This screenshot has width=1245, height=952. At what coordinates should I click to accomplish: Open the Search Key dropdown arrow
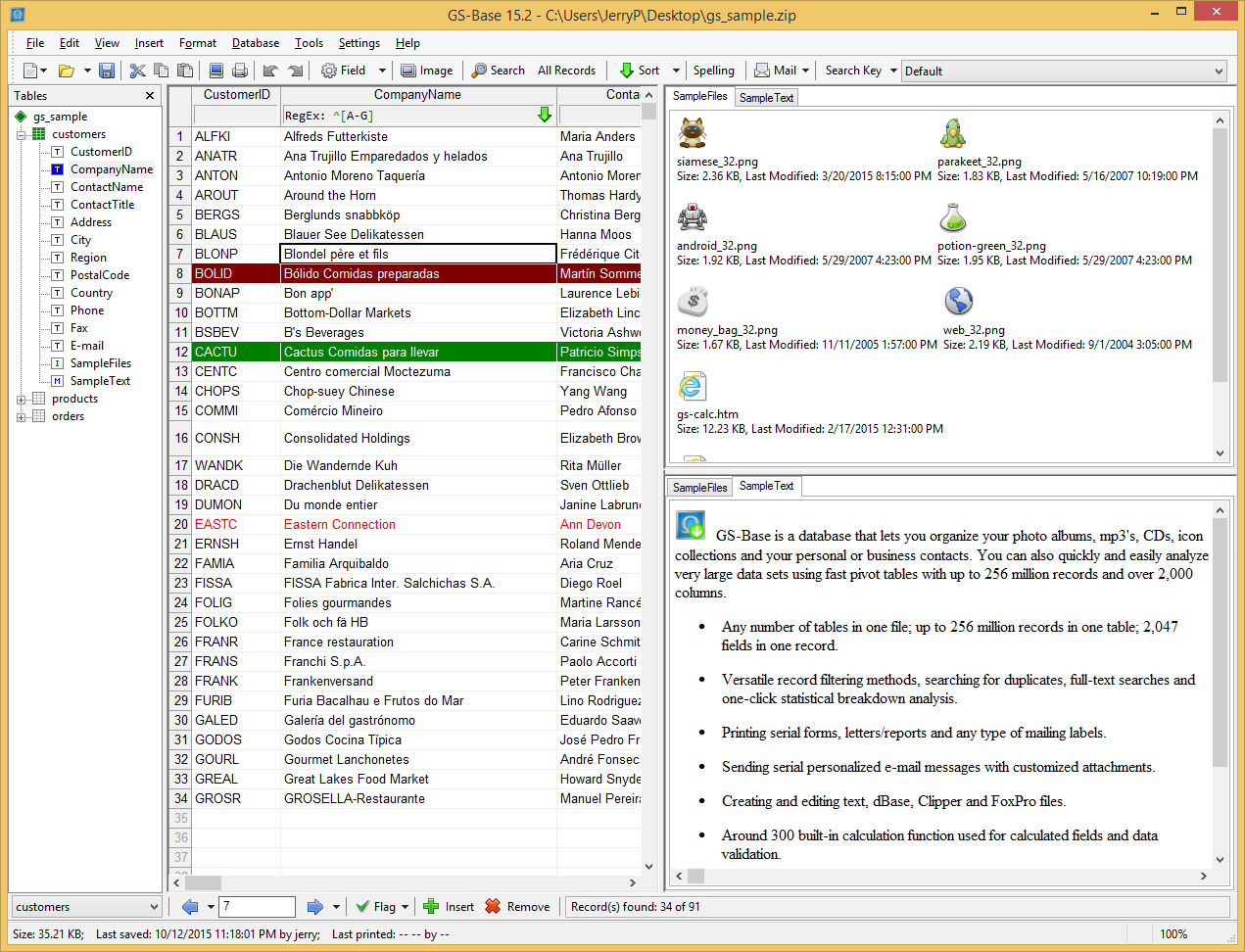893,71
